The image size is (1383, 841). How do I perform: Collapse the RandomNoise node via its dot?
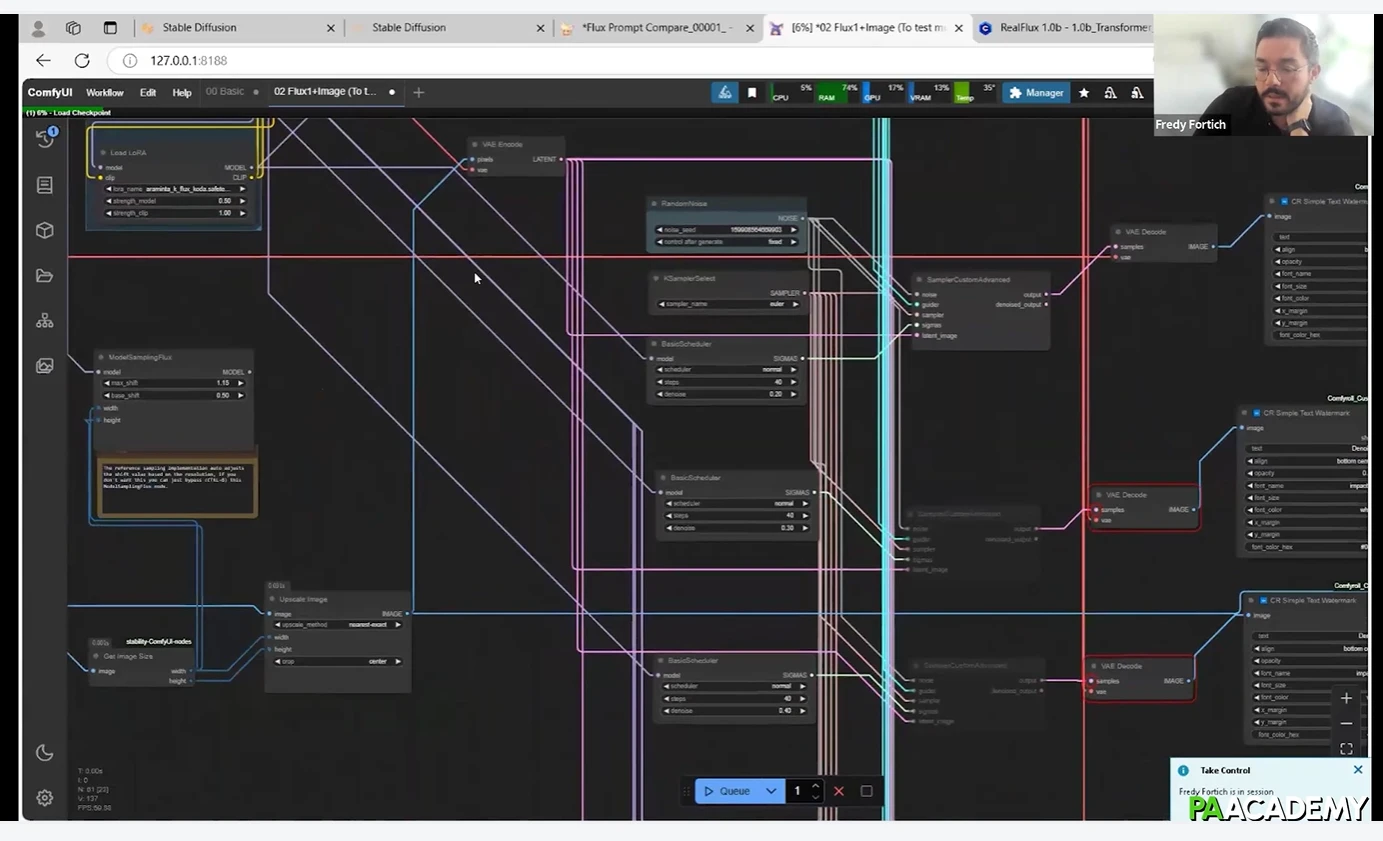(654, 203)
